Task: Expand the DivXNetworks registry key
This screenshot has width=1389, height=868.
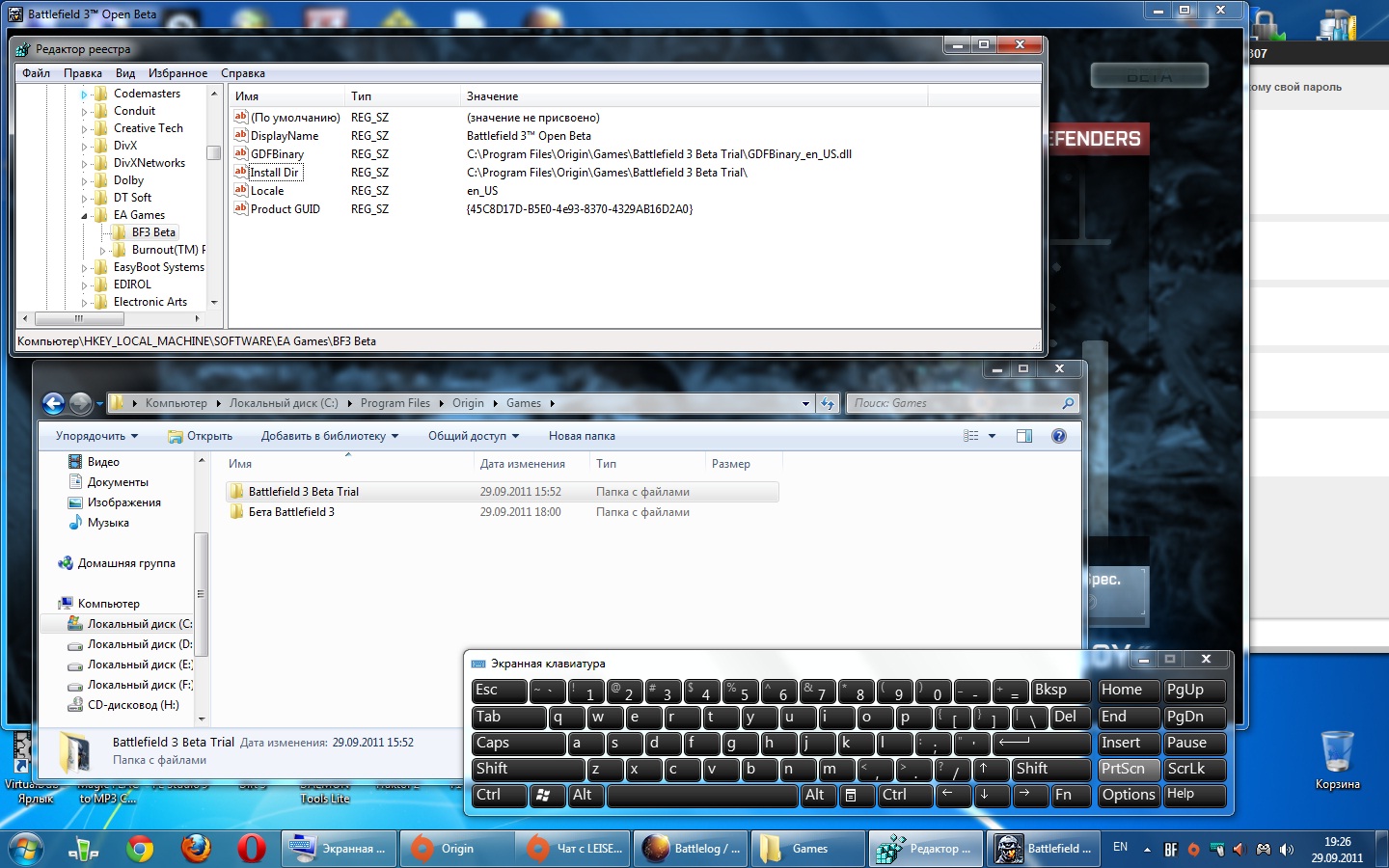Action: [x=84, y=164]
